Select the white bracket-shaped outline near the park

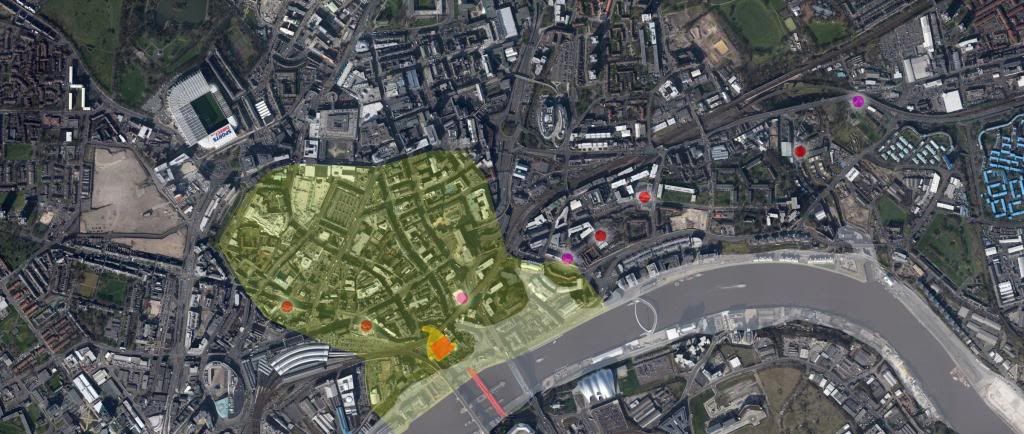(x=78, y=89)
